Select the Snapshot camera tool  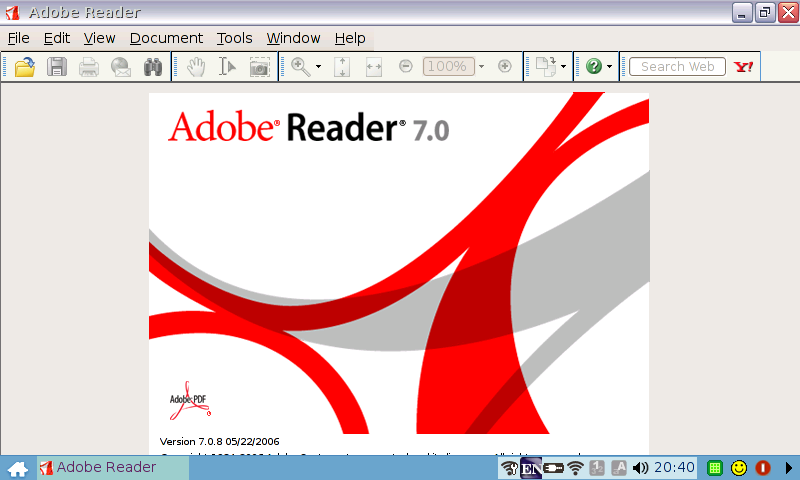260,67
